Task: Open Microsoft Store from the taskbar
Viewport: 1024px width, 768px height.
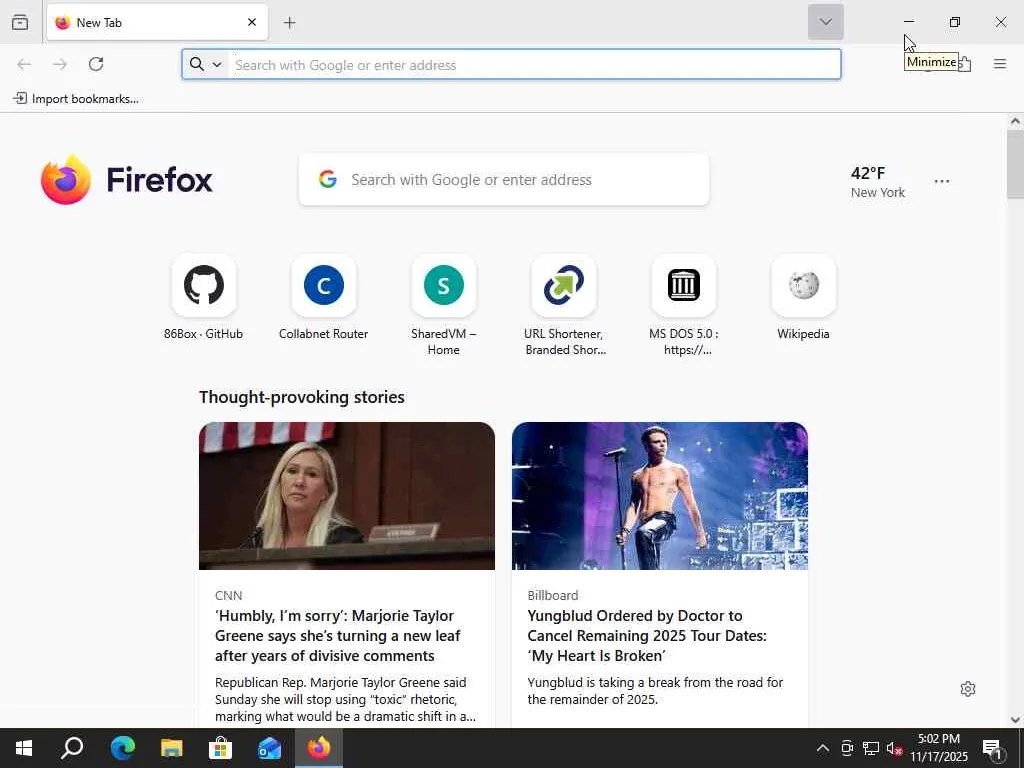Action: click(221, 748)
